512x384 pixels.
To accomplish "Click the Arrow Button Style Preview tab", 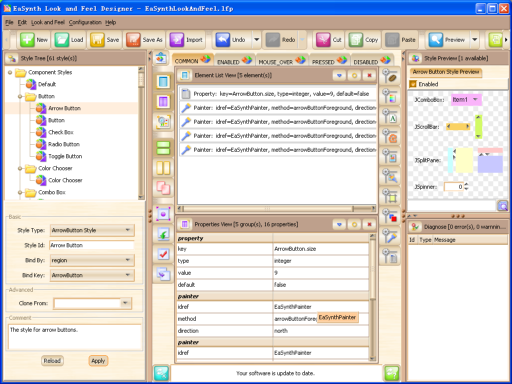I will click(x=446, y=72).
